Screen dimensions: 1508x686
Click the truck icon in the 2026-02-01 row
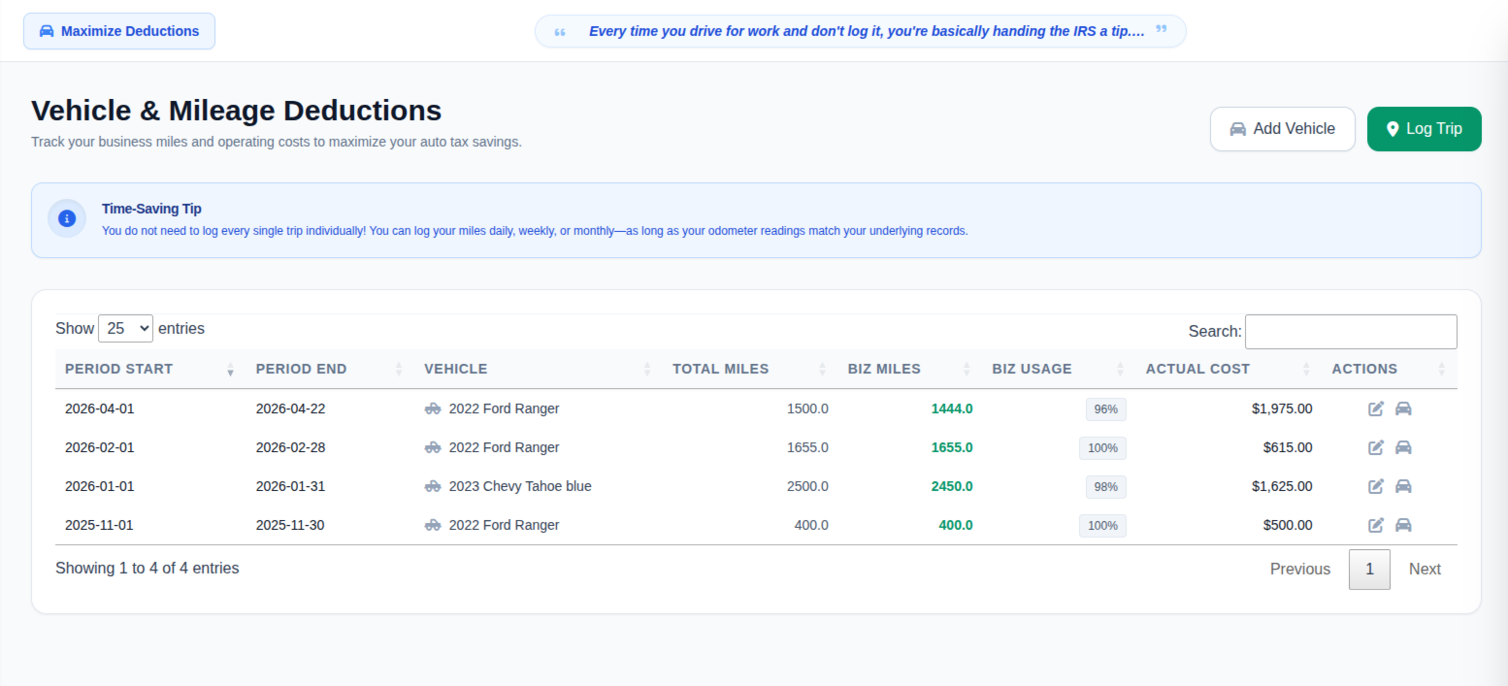[433, 447]
